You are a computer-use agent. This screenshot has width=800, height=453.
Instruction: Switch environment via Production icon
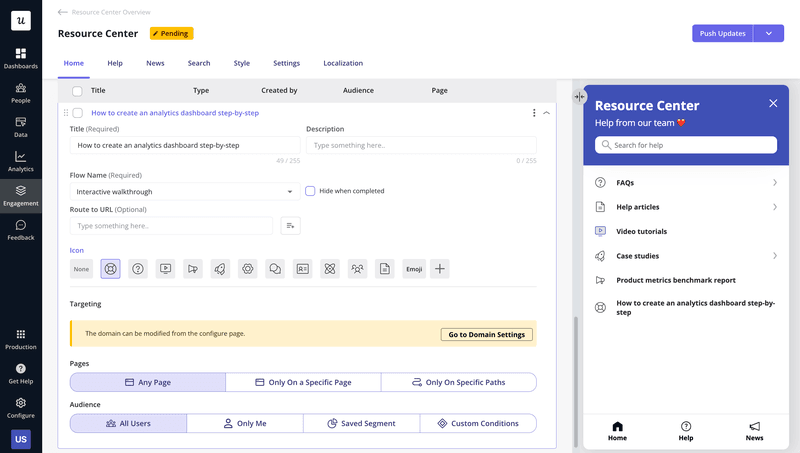pos(20,339)
